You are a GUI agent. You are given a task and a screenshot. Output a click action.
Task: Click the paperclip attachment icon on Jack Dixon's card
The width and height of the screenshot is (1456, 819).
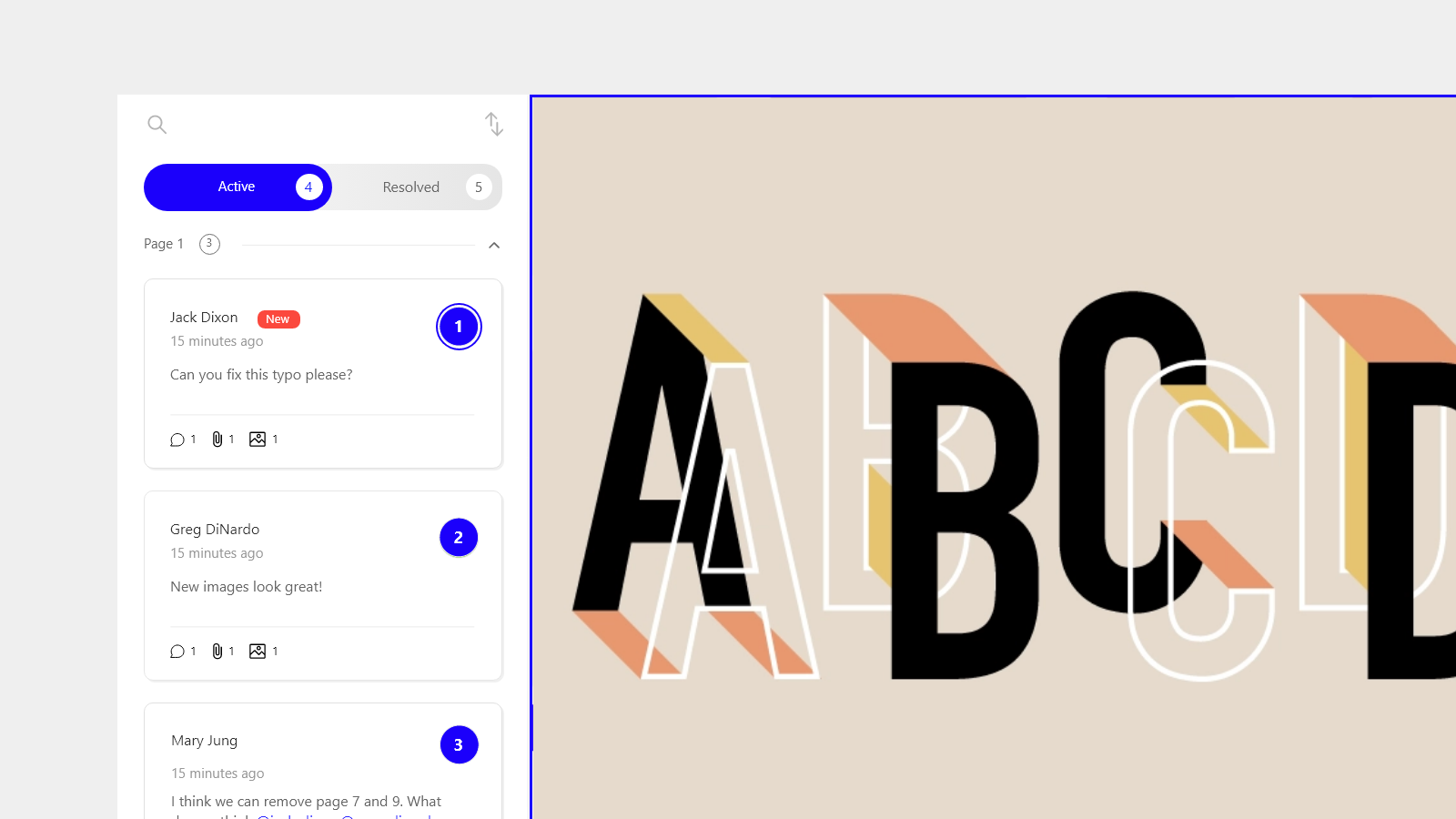click(217, 439)
